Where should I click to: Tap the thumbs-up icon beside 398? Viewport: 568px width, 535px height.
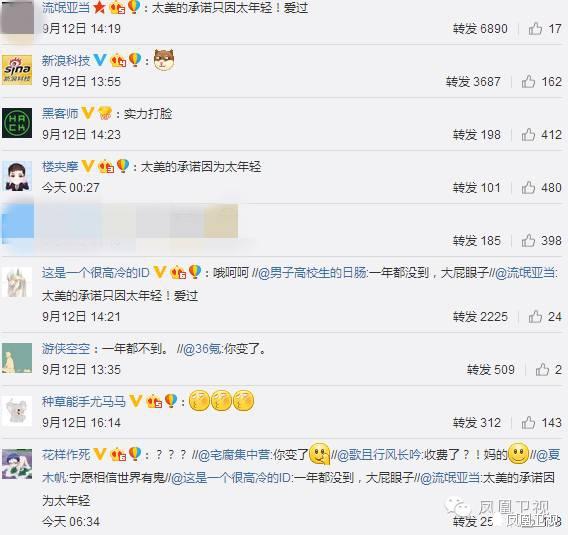[x=529, y=240]
